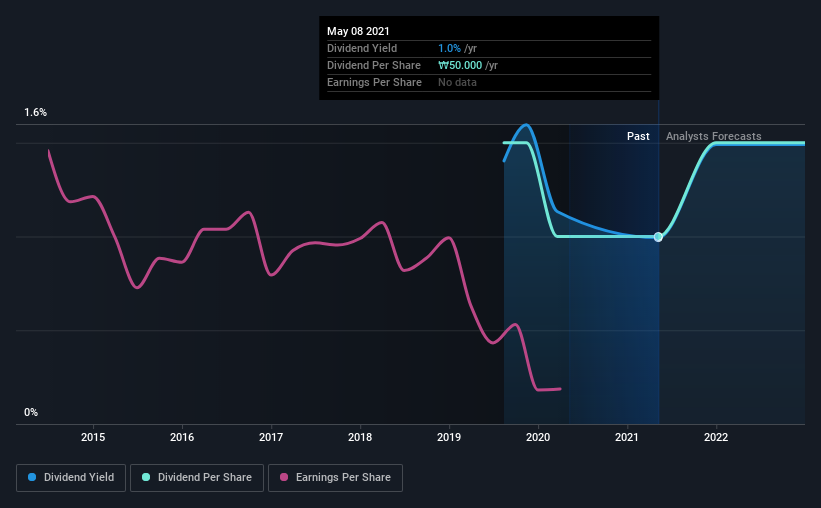
Task: Click the Past region label
Action: click(x=638, y=136)
